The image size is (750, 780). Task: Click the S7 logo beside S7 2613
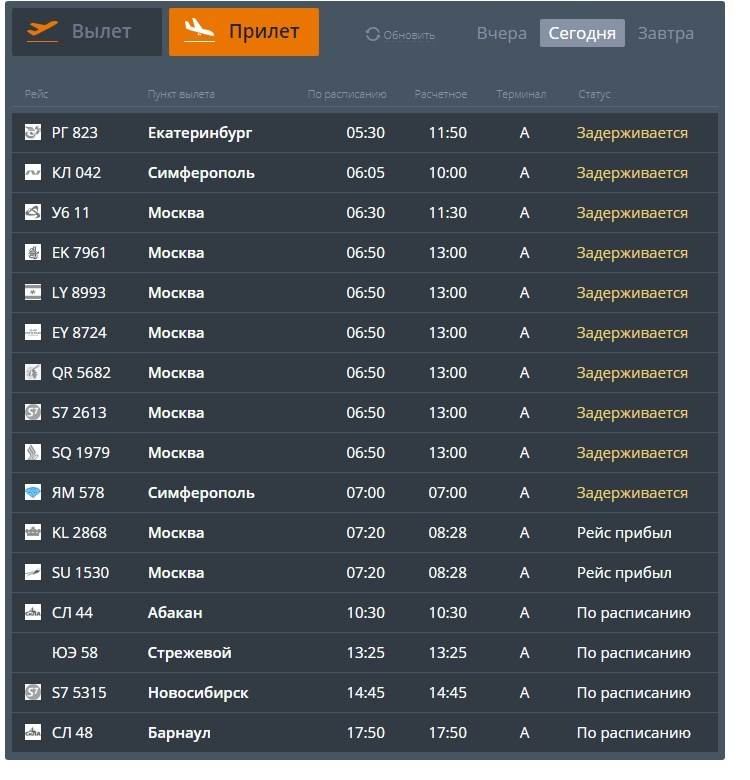tap(32, 412)
